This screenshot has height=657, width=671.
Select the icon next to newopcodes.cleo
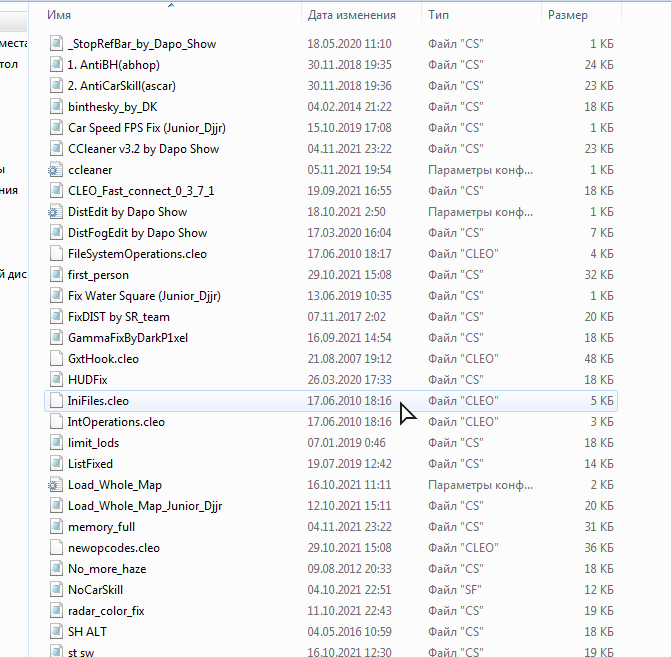coord(56,548)
